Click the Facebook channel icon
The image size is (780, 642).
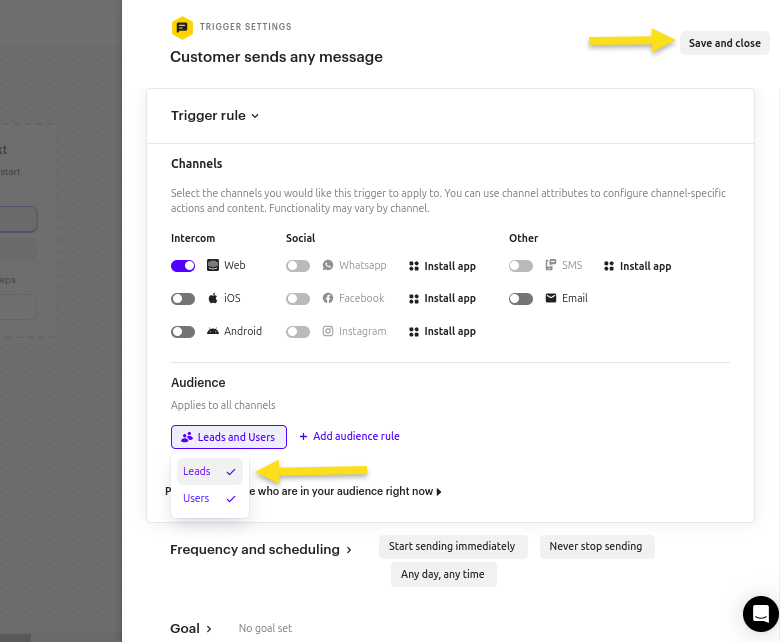328,298
